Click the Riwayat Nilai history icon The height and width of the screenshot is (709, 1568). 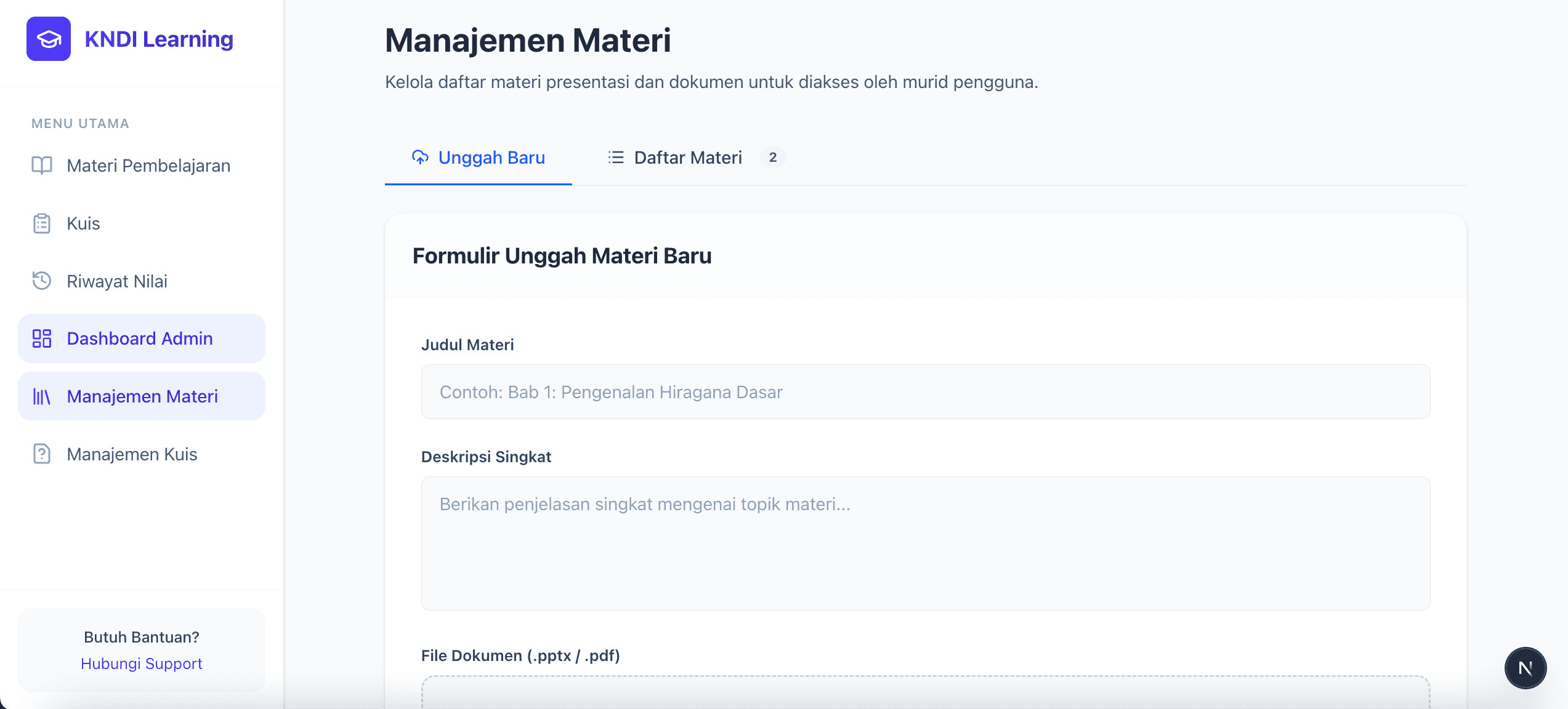pyautogui.click(x=42, y=281)
